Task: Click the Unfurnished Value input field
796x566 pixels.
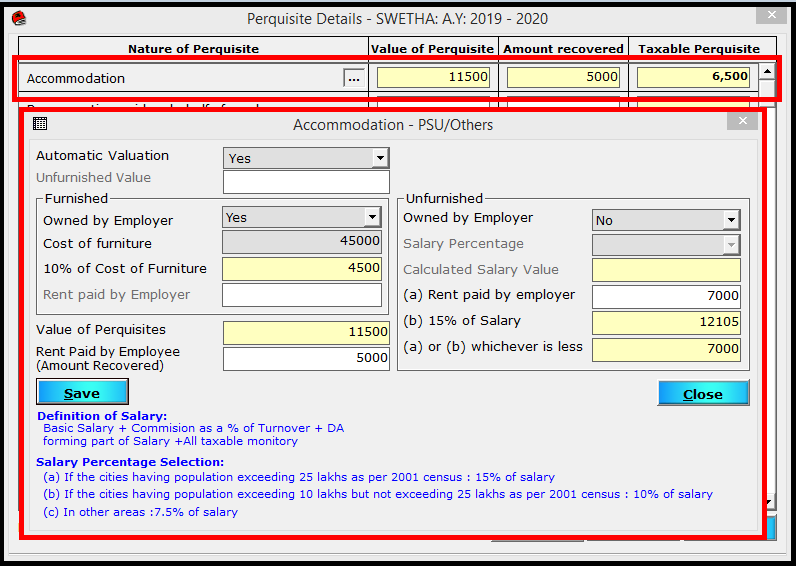Action: (306, 182)
